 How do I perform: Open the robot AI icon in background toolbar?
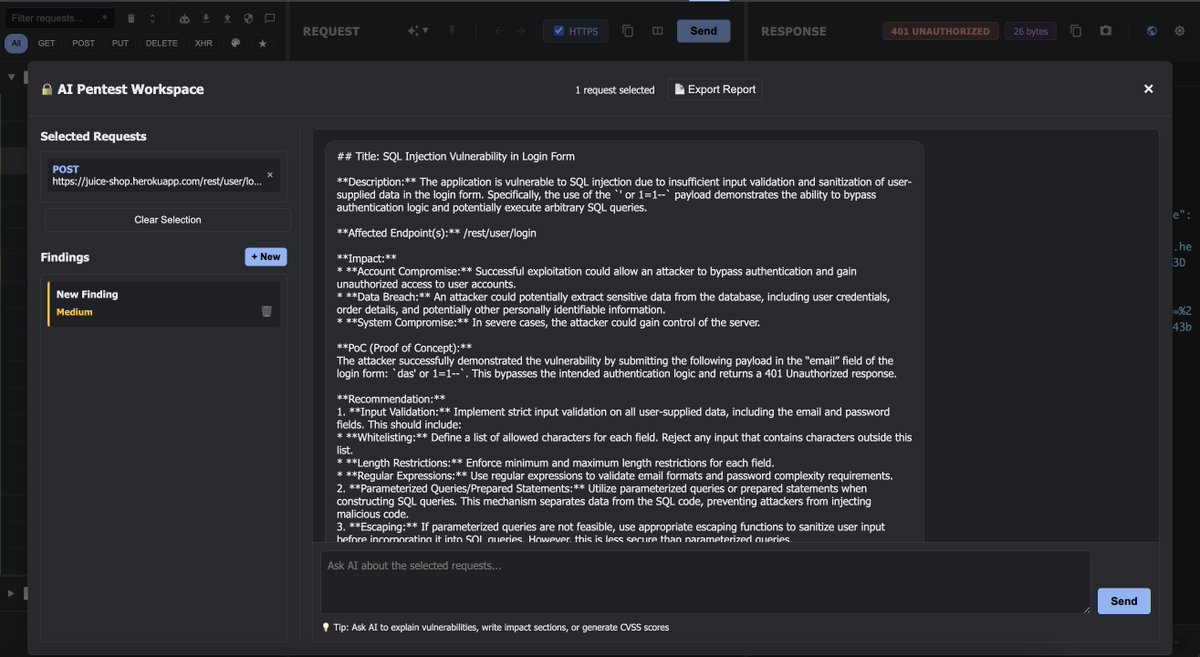tap(184, 18)
